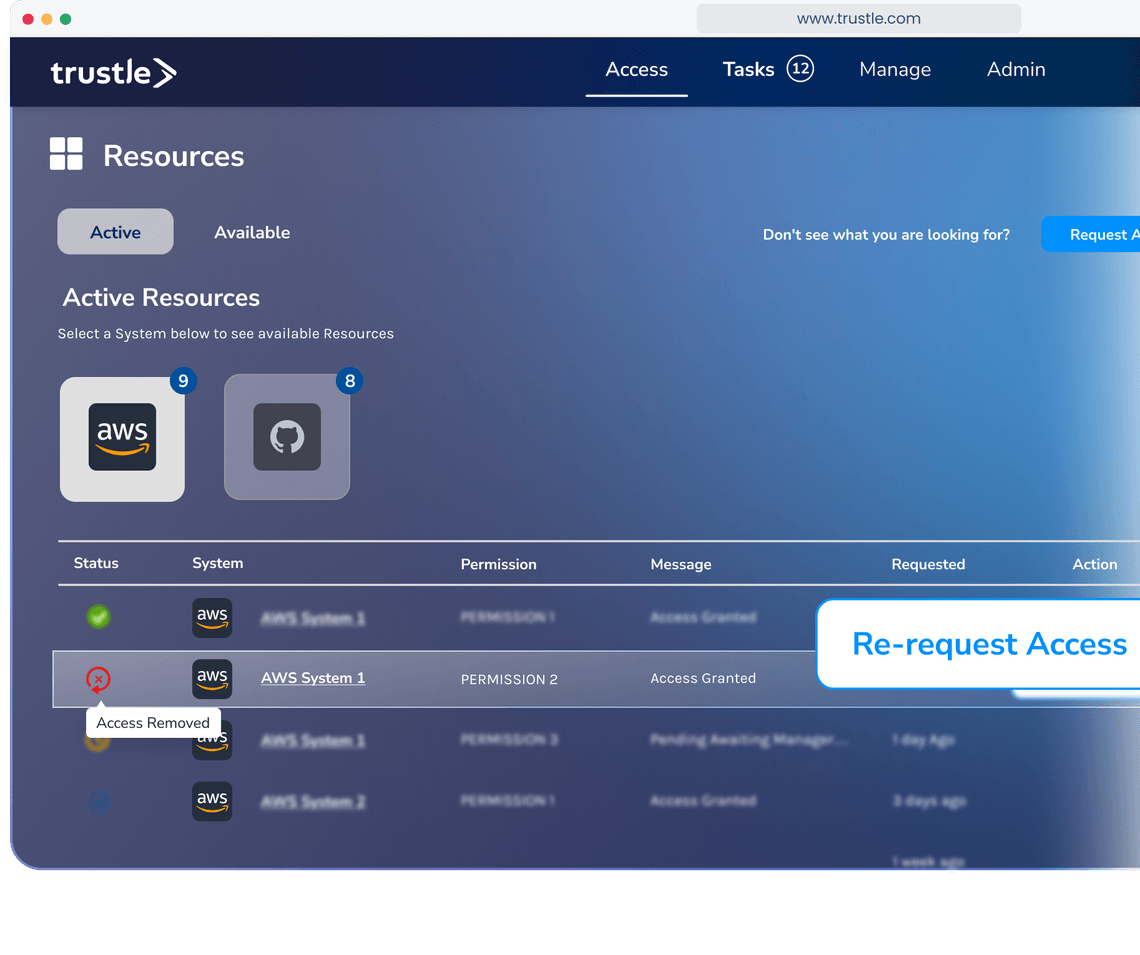
Task: Click PERMISSION 2 cell
Action: [510, 679]
